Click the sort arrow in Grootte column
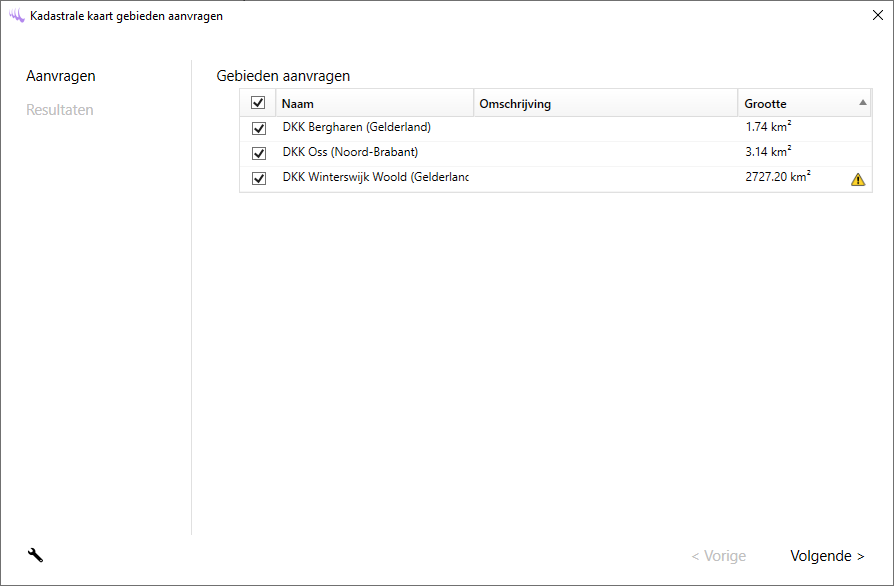Screen dimensions: 894x586 tap(862, 103)
